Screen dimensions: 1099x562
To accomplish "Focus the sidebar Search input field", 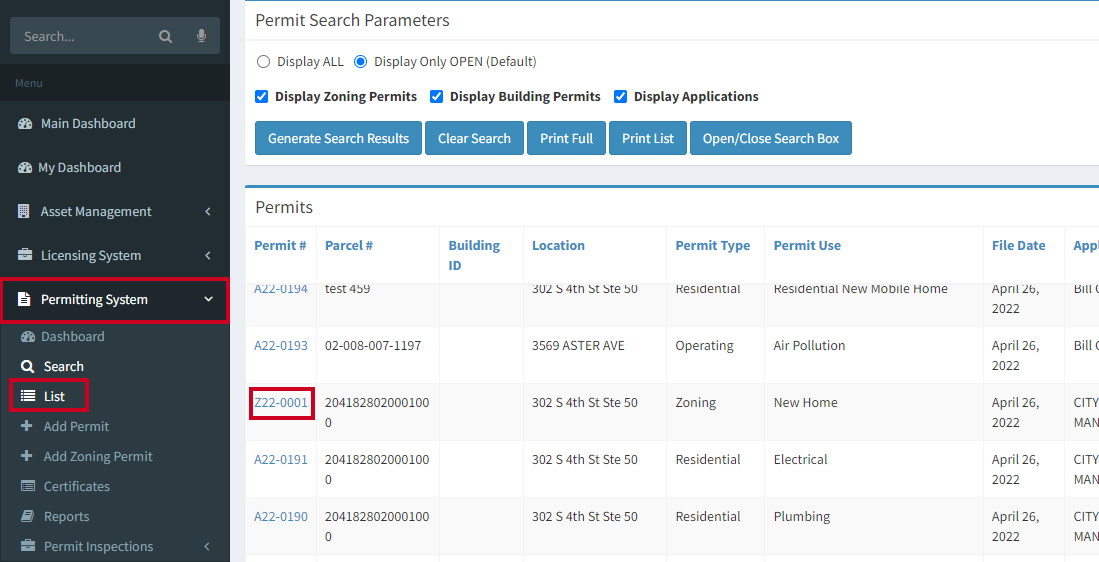I will (84, 36).
